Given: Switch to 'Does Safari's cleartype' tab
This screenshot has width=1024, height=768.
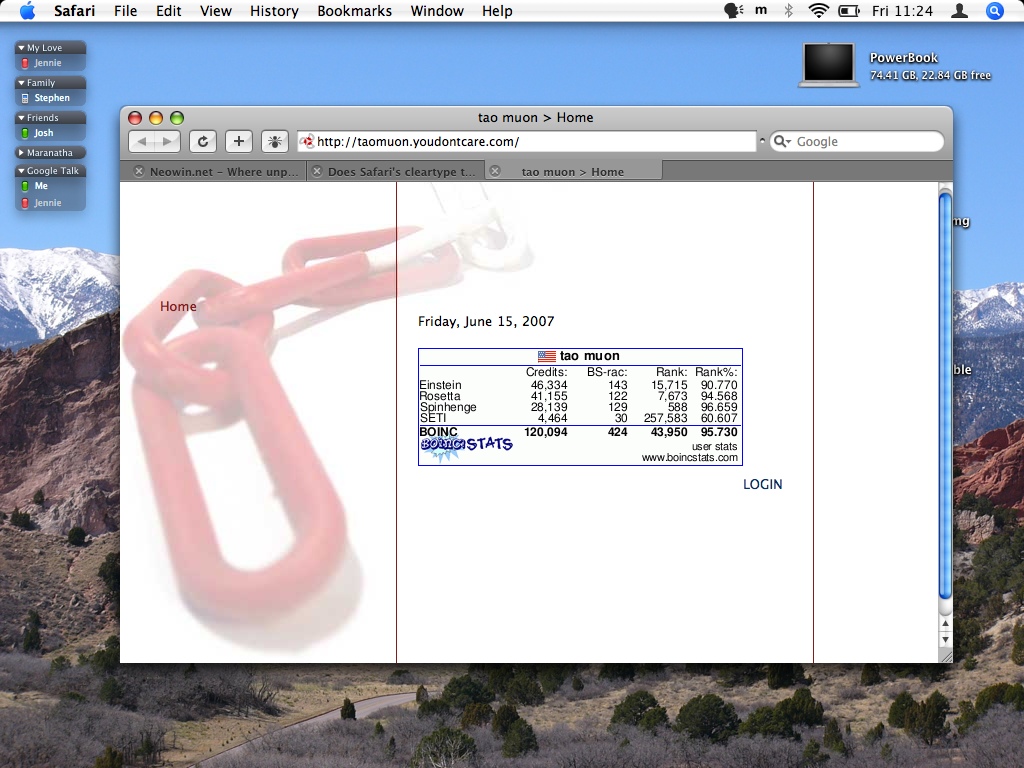Looking at the screenshot, I should point(396,171).
